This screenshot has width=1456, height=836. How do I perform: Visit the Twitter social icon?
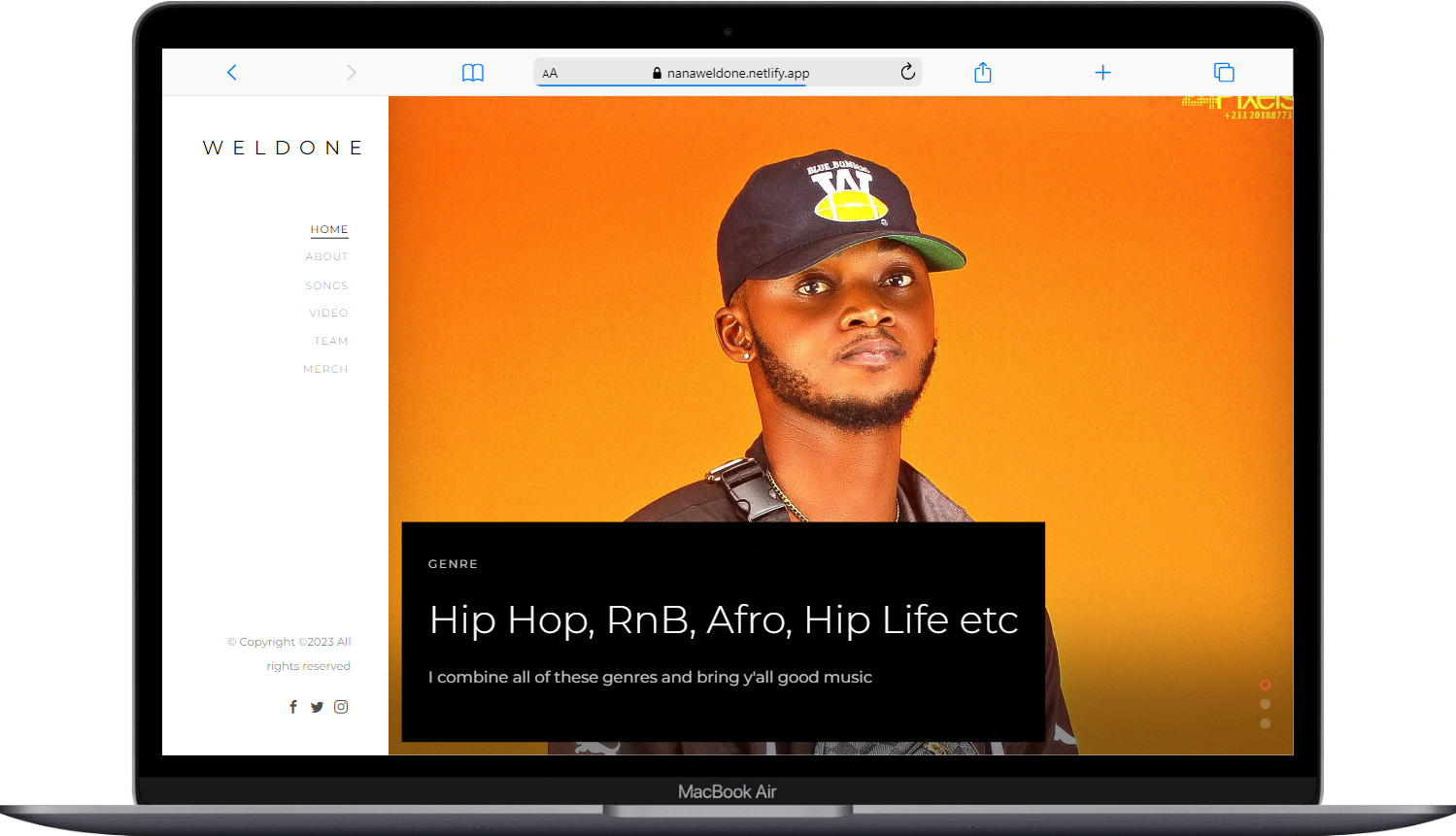(x=317, y=707)
